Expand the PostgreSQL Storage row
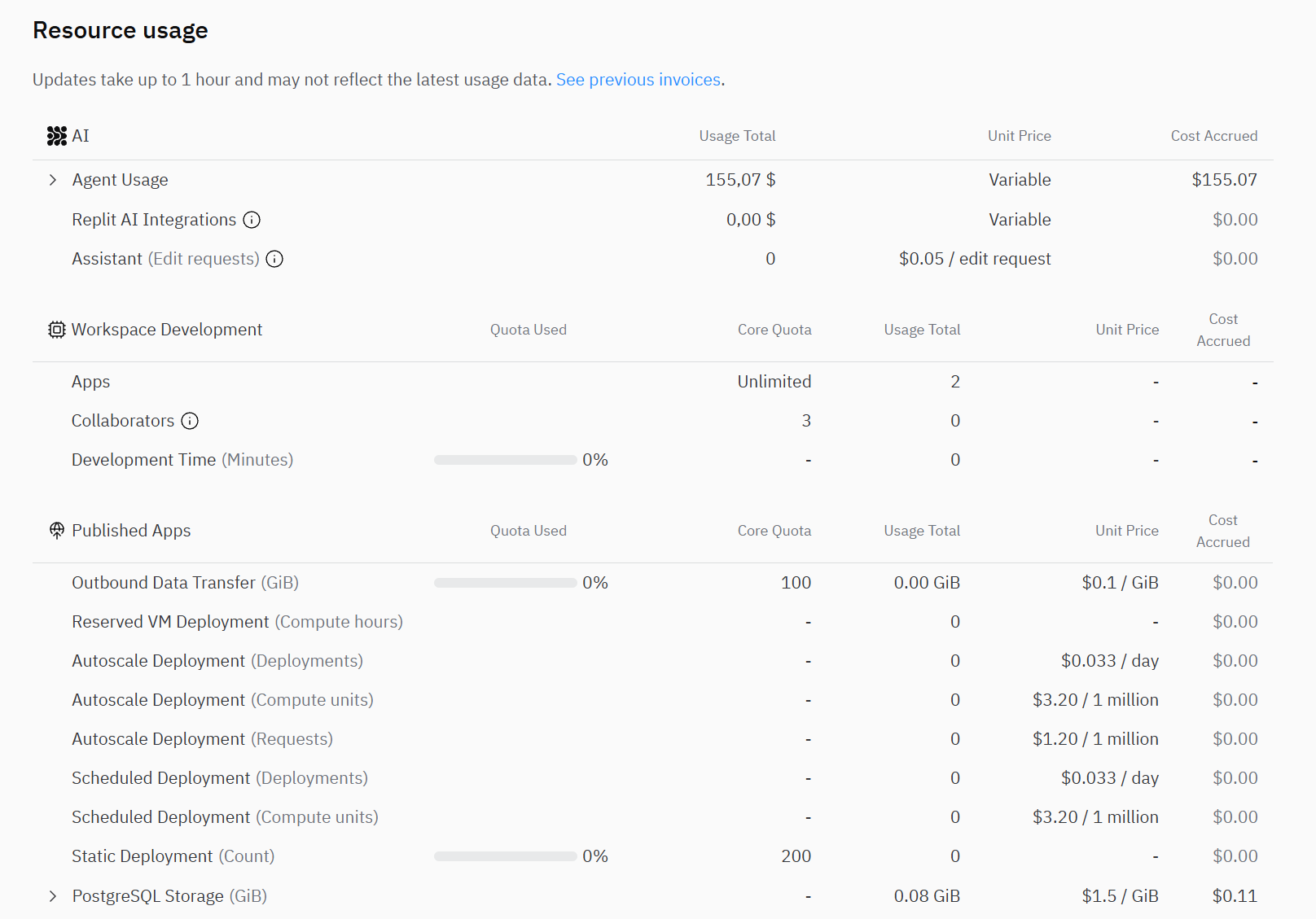The height and width of the screenshot is (919, 1316). [53, 896]
